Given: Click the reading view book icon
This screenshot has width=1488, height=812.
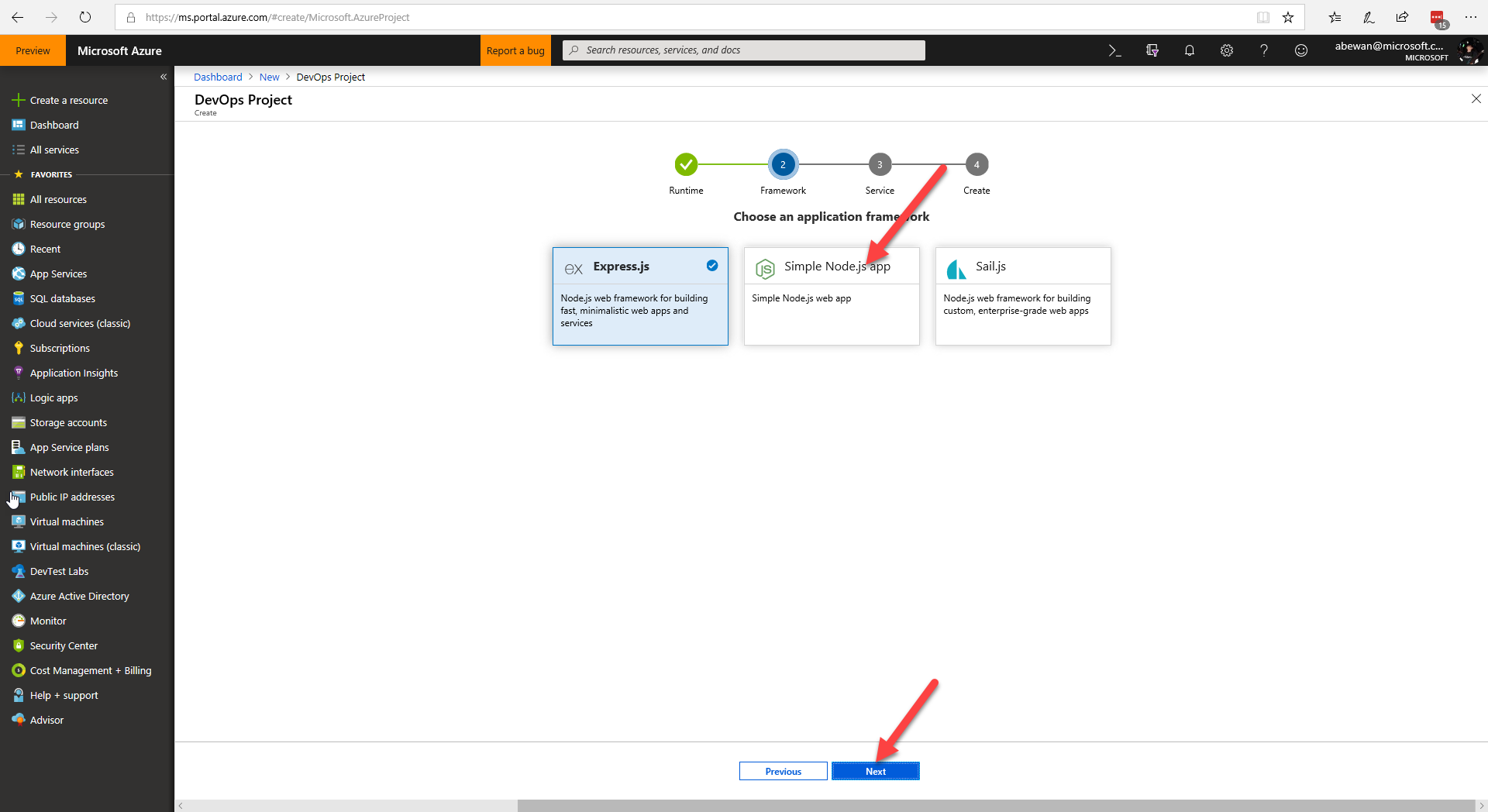Looking at the screenshot, I should 1263,17.
